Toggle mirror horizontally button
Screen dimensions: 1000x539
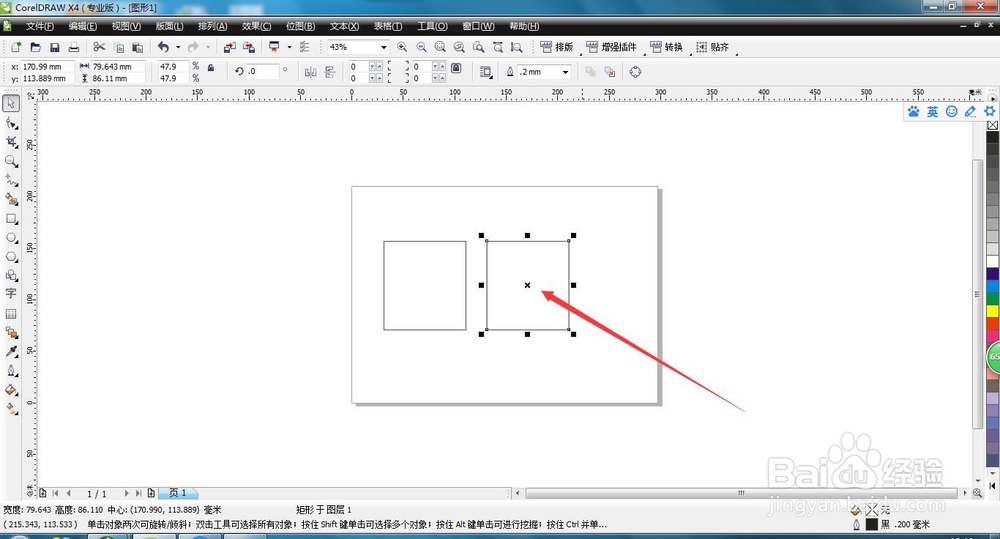[x=311, y=72]
